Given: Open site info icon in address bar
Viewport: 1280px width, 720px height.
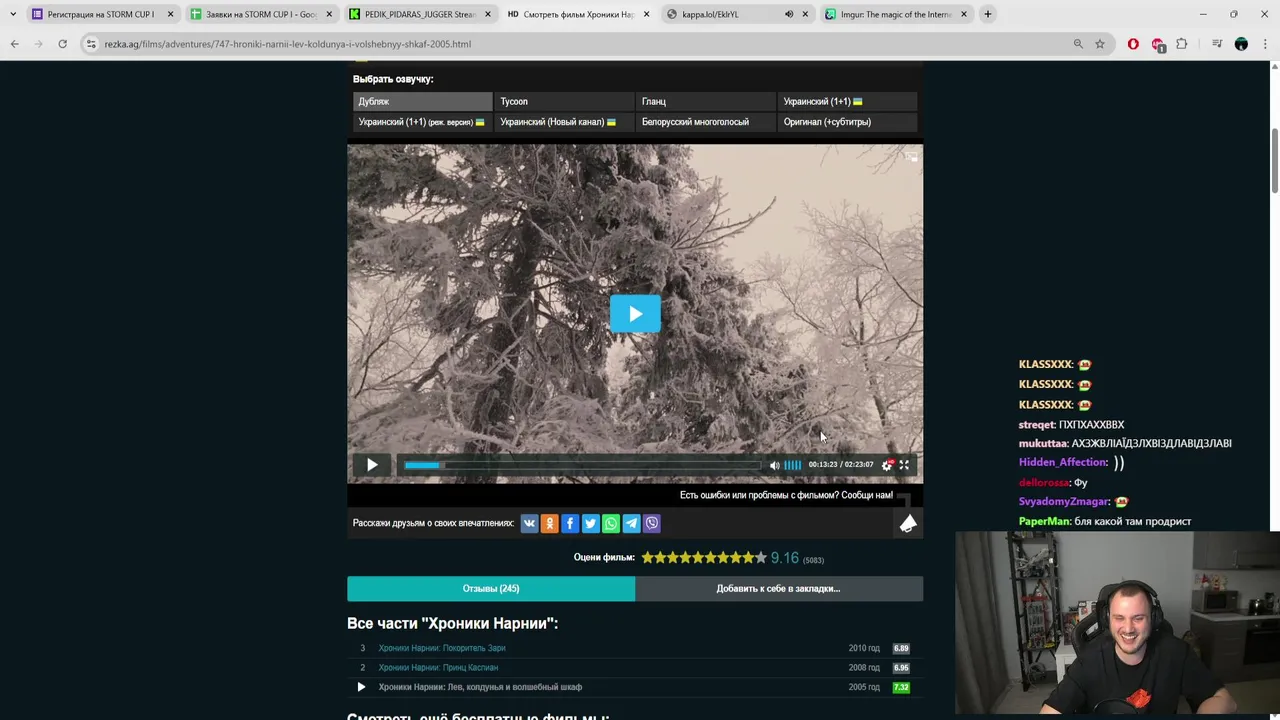Looking at the screenshot, I should (x=91, y=44).
